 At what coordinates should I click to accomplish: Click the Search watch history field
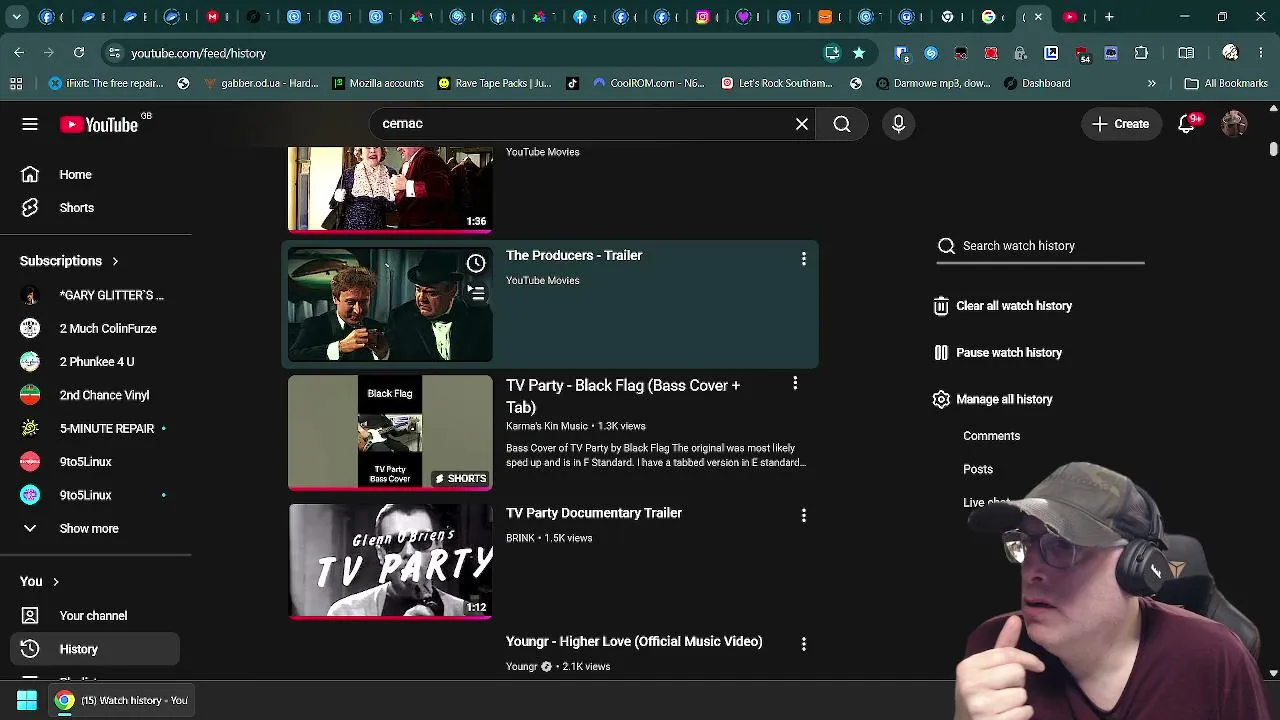point(1040,246)
